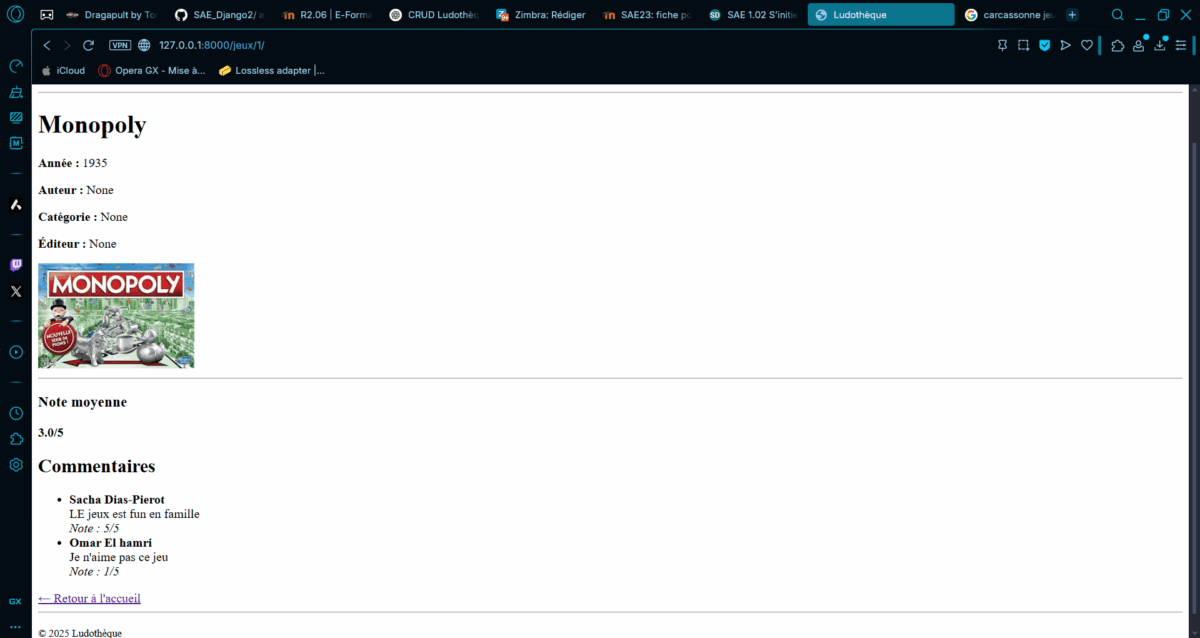Click commenter name Sacha Dias-Pierot
Screen dimensions: 1200x638
click(x=117, y=499)
